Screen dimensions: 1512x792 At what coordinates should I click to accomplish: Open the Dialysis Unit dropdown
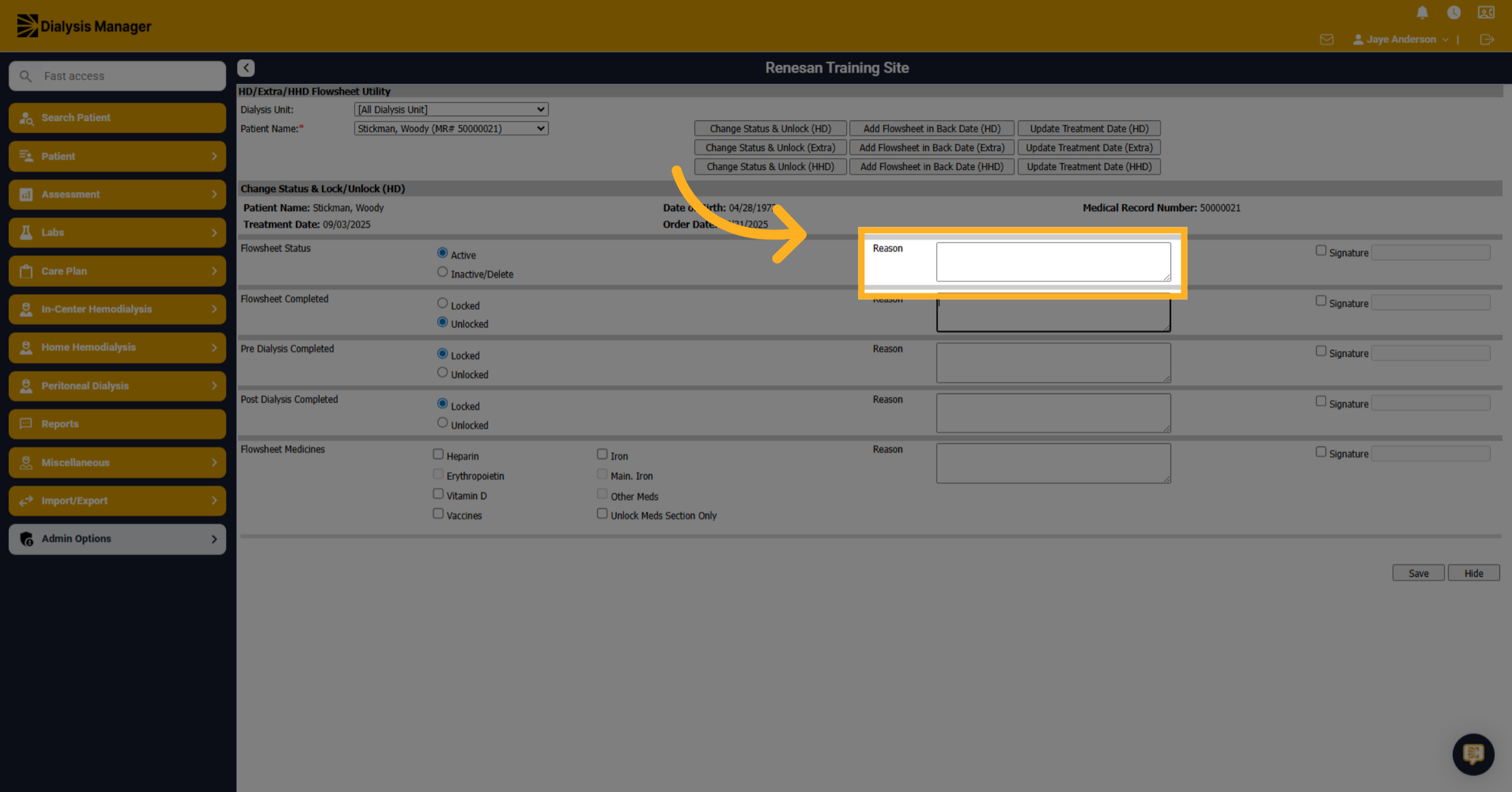pos(451,110)
